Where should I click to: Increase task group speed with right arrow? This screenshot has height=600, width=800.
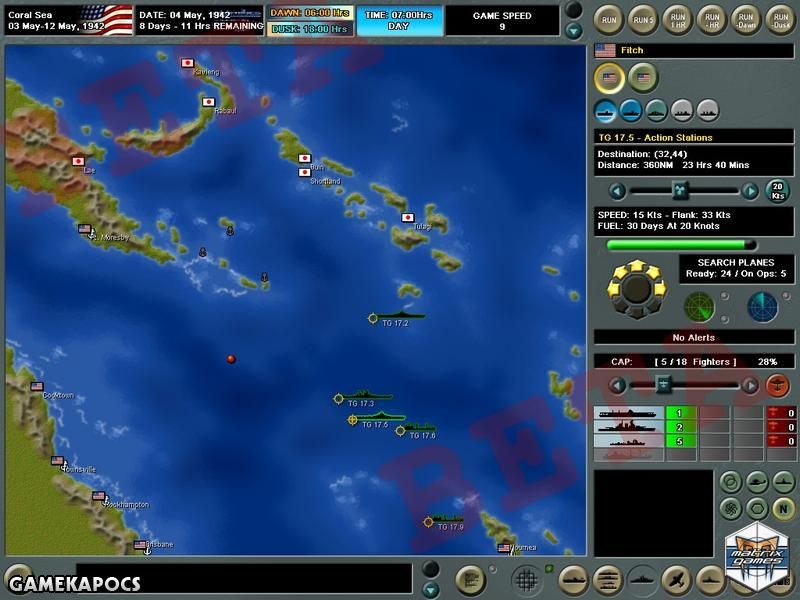tap(750, 191)
